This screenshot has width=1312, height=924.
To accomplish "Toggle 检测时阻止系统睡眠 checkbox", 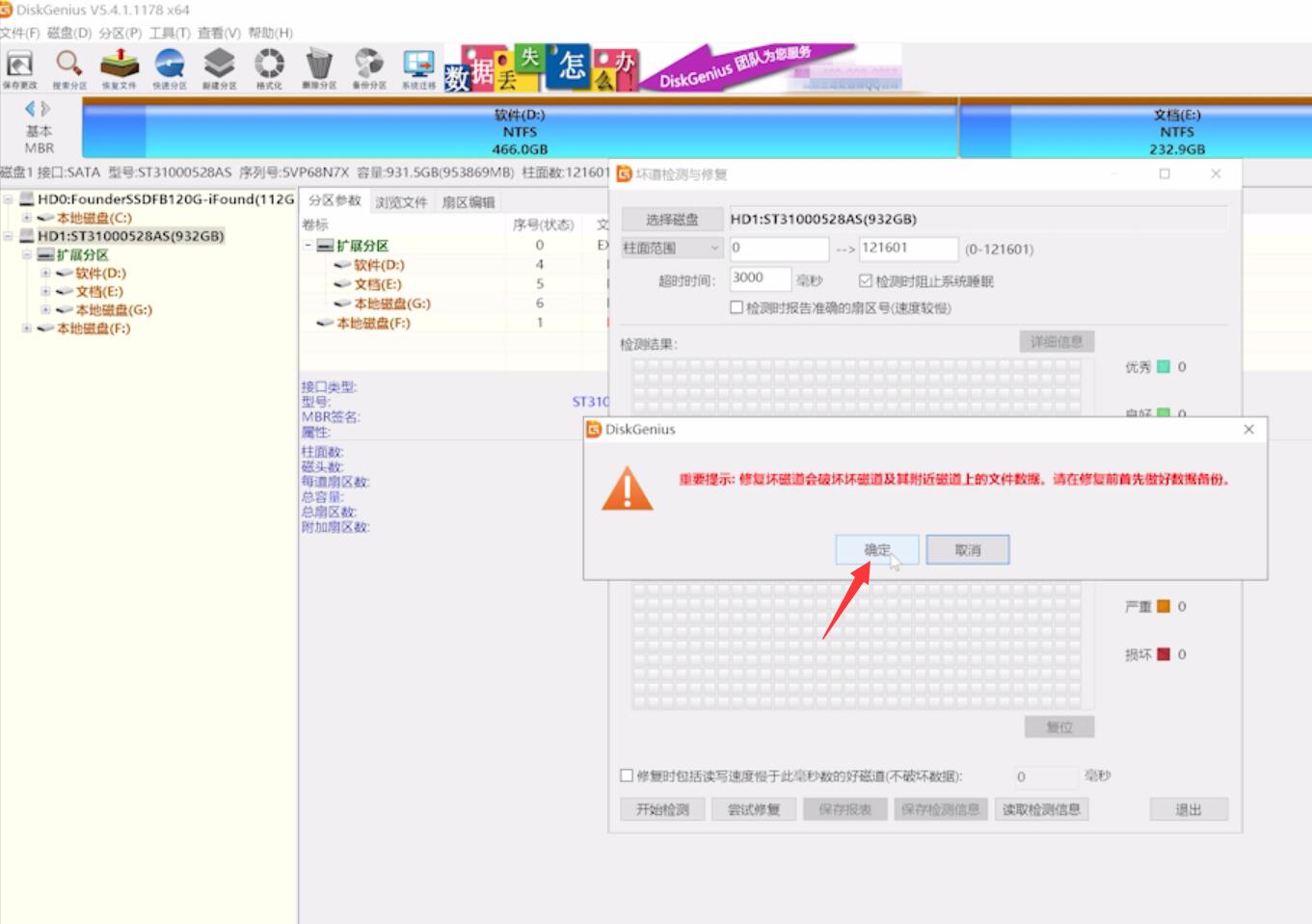I will [x=865, y=281].
